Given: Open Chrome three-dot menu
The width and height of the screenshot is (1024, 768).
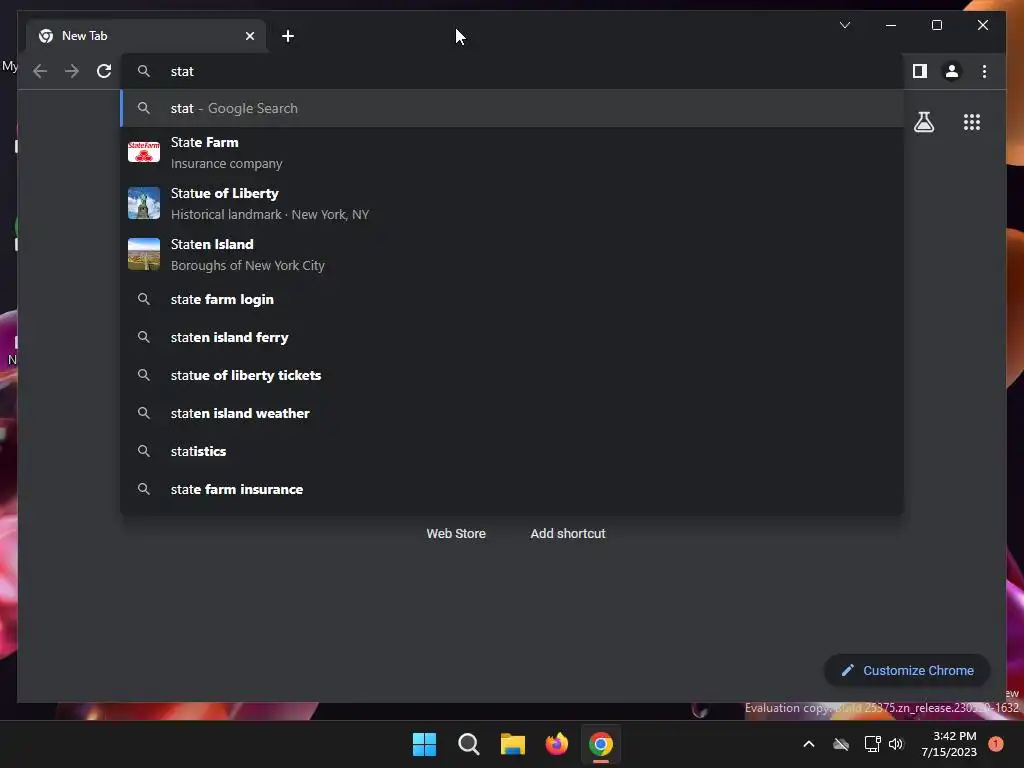Looking at the screenshot, I should (984, 71).
